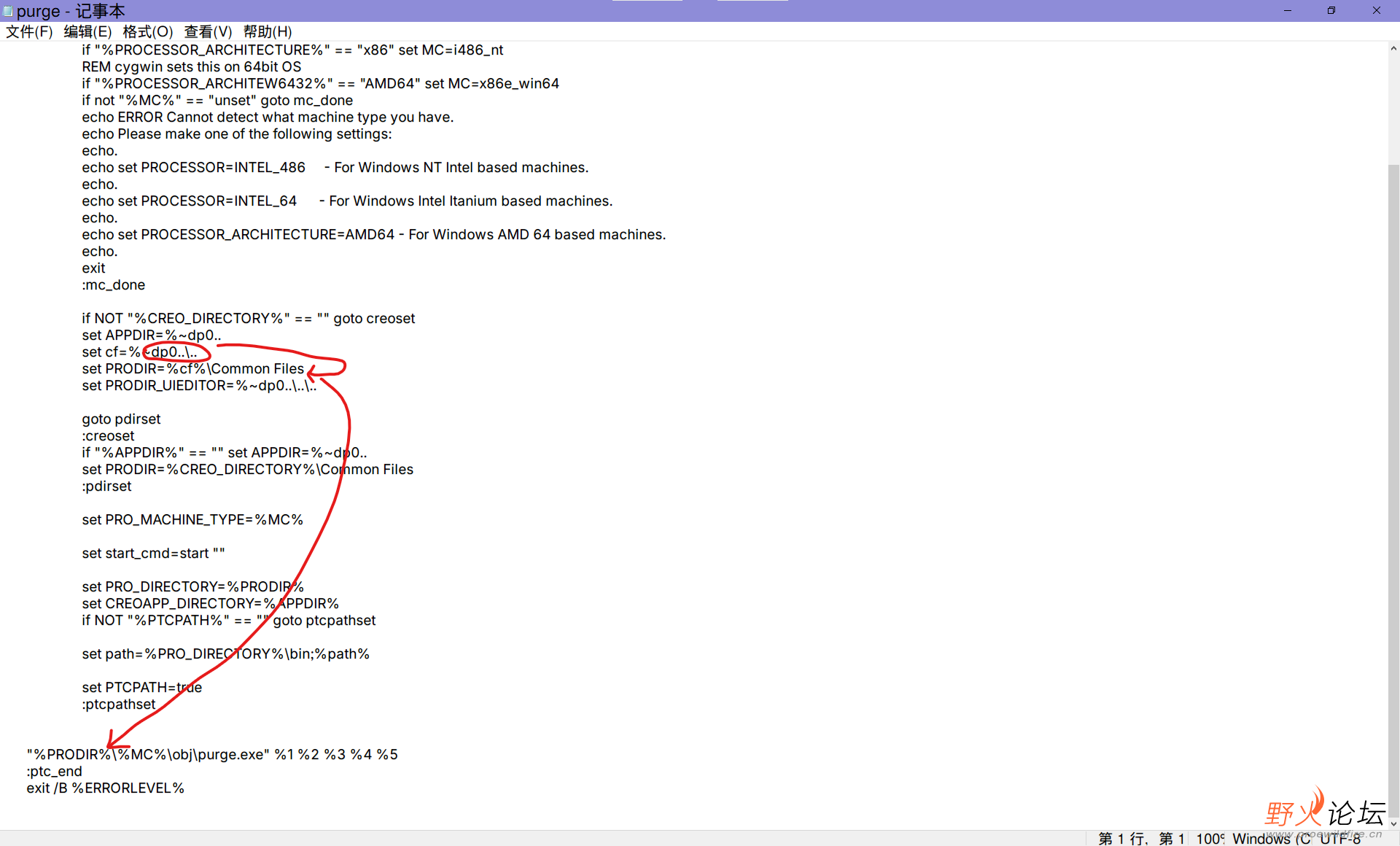Open the 文件(F) file menu
The image size is (1400, 846).
click(29, 31)
